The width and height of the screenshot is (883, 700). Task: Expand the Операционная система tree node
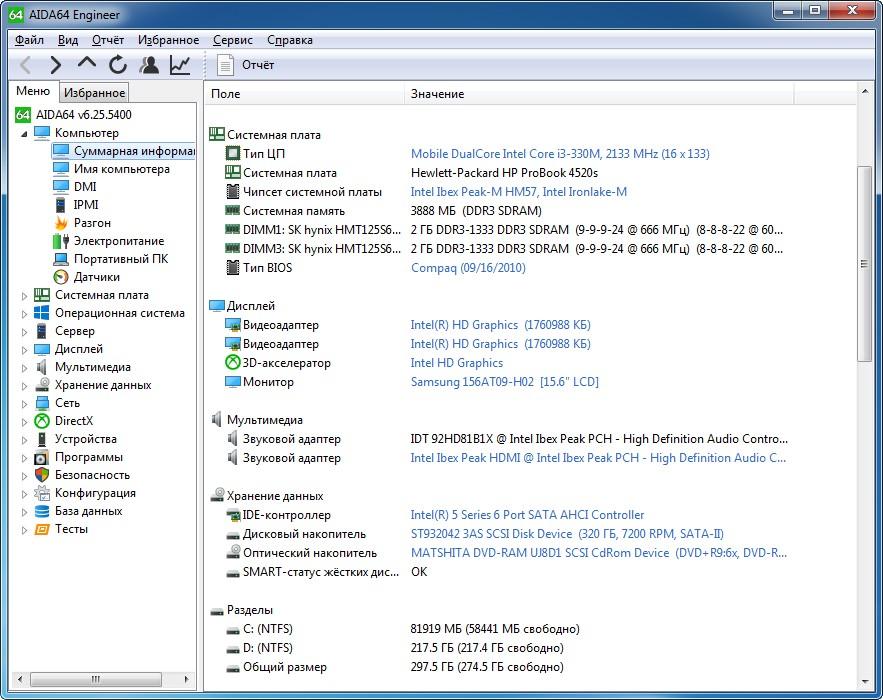point(24,314)
